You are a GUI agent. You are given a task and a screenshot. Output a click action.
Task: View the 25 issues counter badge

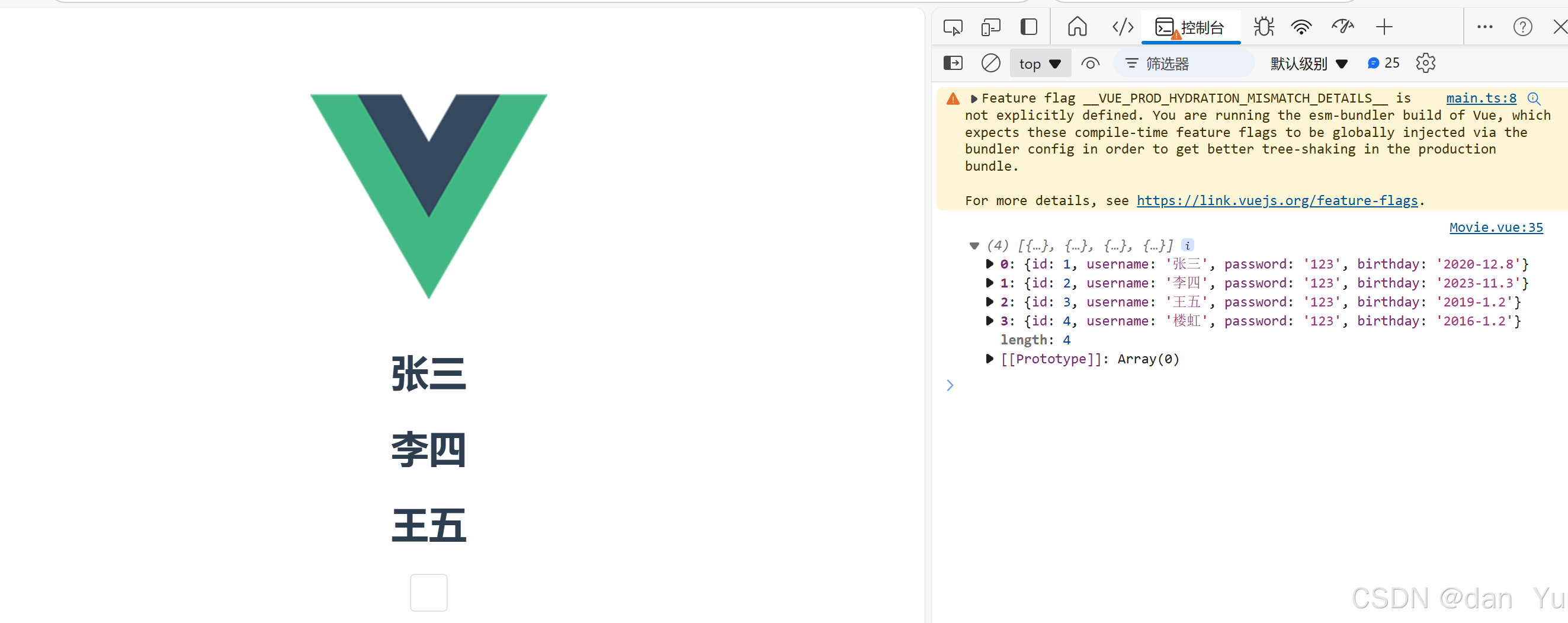pos(1384,63)
